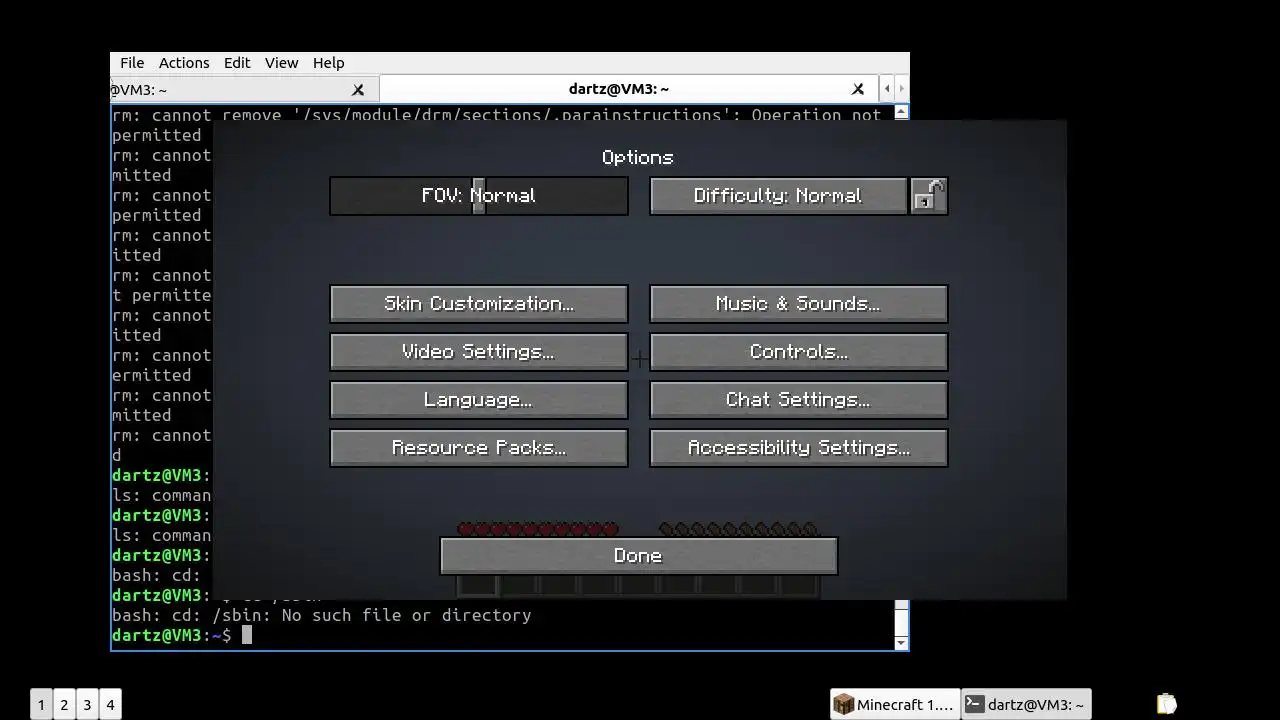Open the terminal File menu
Image resolution: width=1280 pixels, height=720 pixels.
coord(132,63)
